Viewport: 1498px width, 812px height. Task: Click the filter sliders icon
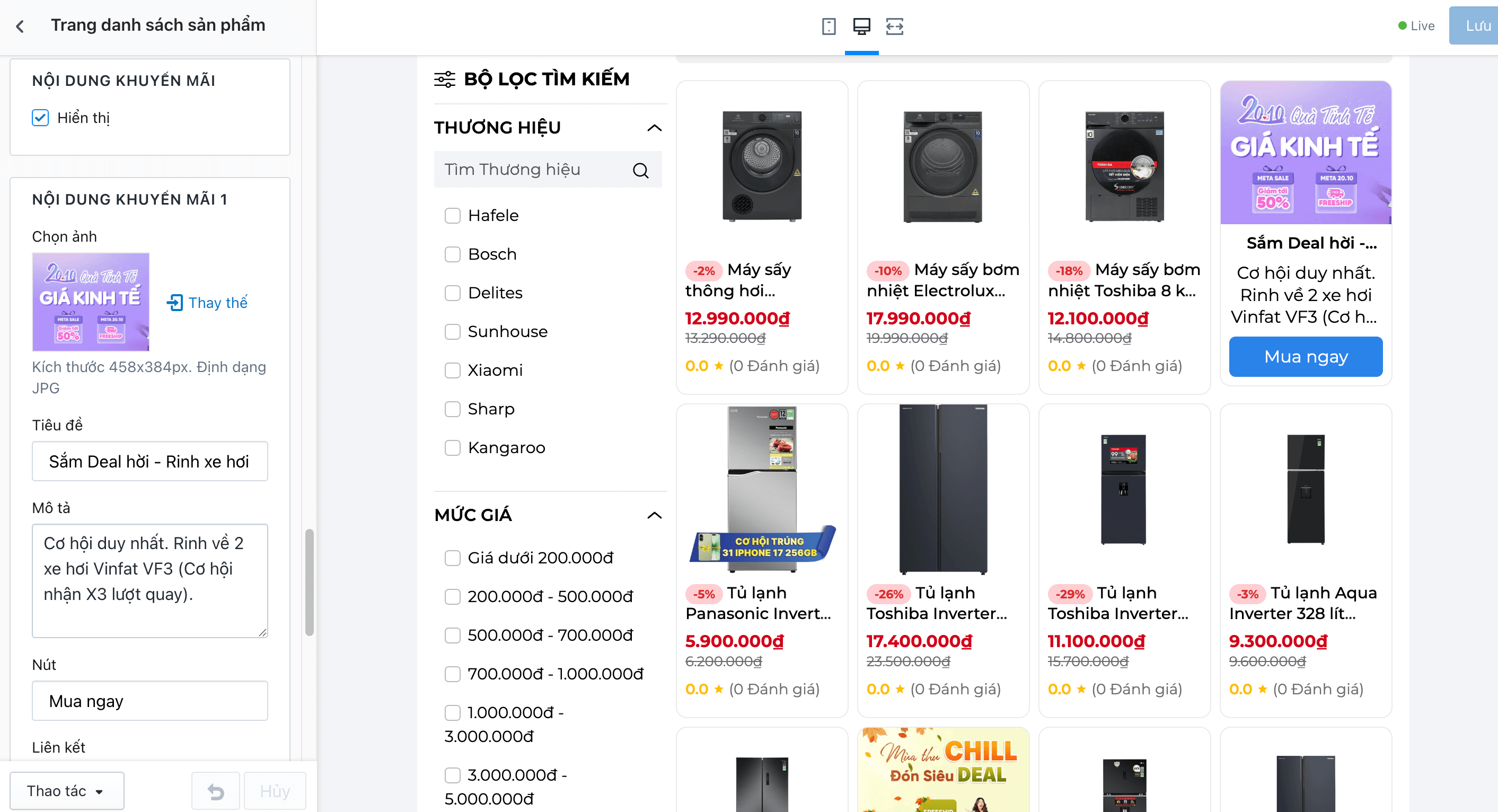click(x=445, y=79)
